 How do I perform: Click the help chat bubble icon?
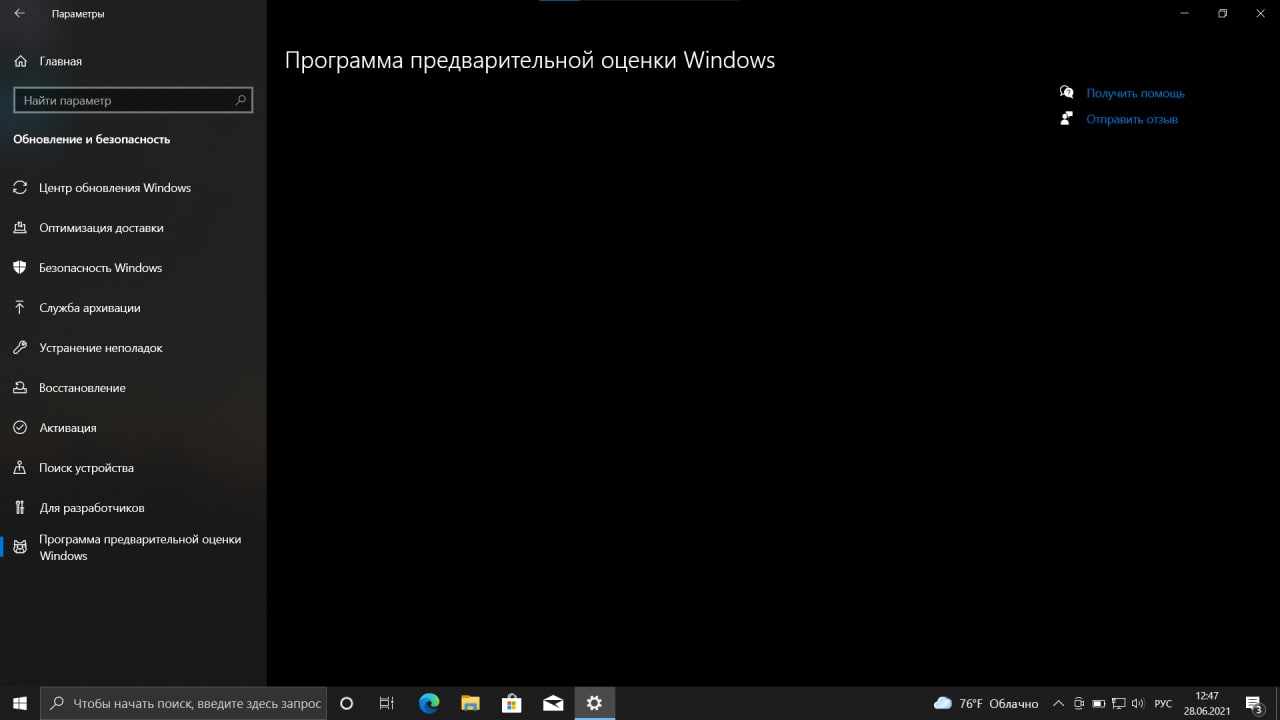point(1066,92)
